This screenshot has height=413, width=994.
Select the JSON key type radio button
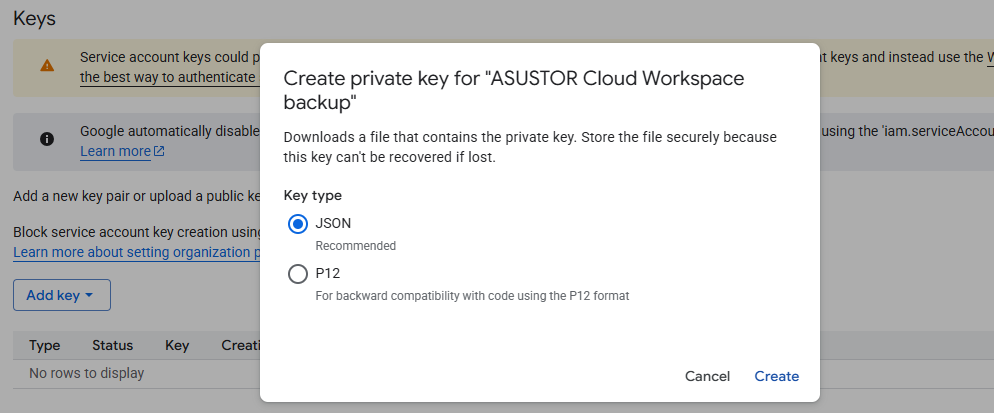(297, 224)
